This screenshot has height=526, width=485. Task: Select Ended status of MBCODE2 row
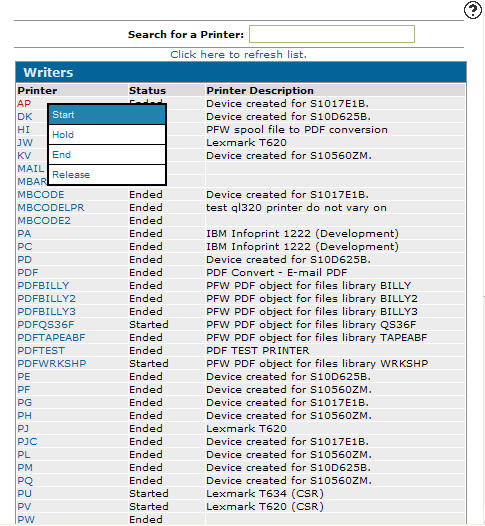[146, 221]
